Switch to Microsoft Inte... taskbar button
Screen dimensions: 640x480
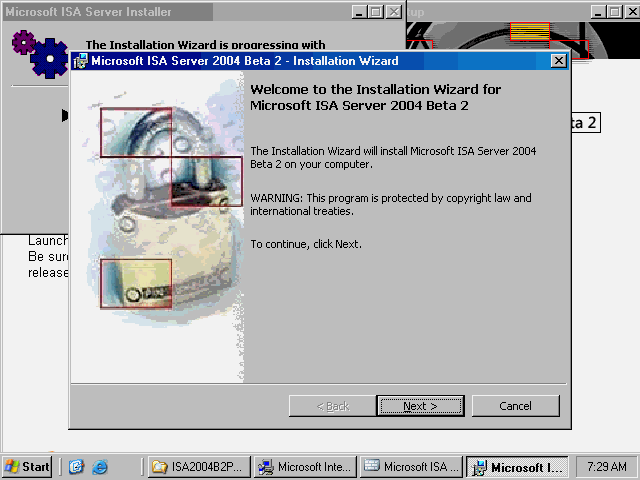[x=305, y=467]
